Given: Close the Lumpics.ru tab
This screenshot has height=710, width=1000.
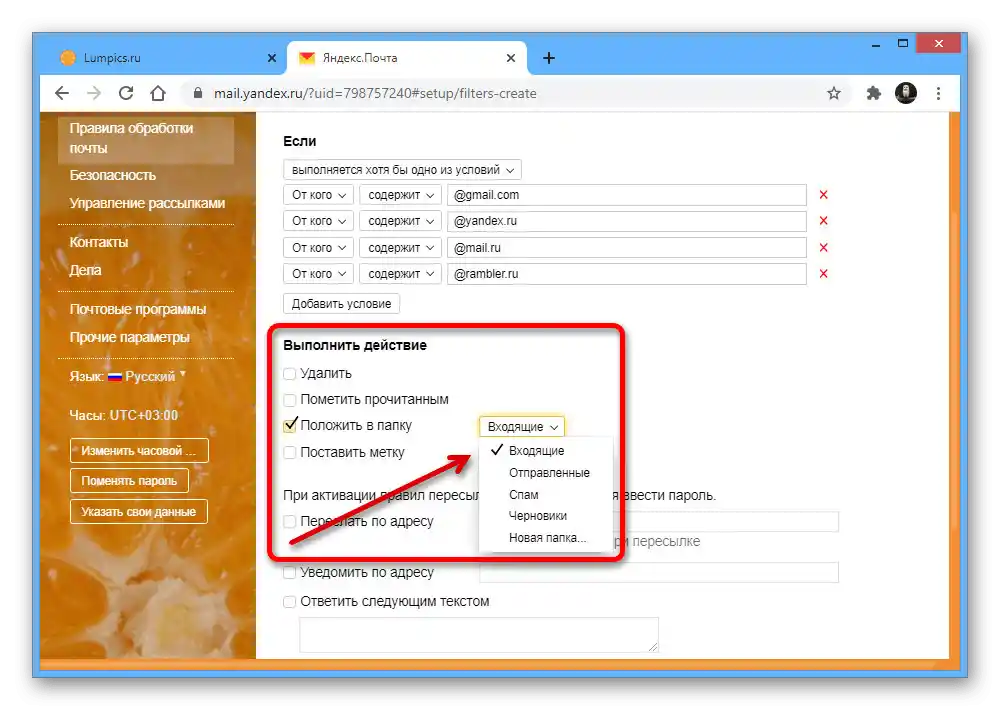Looking at the screenshot, I should [x=272, y=58].
